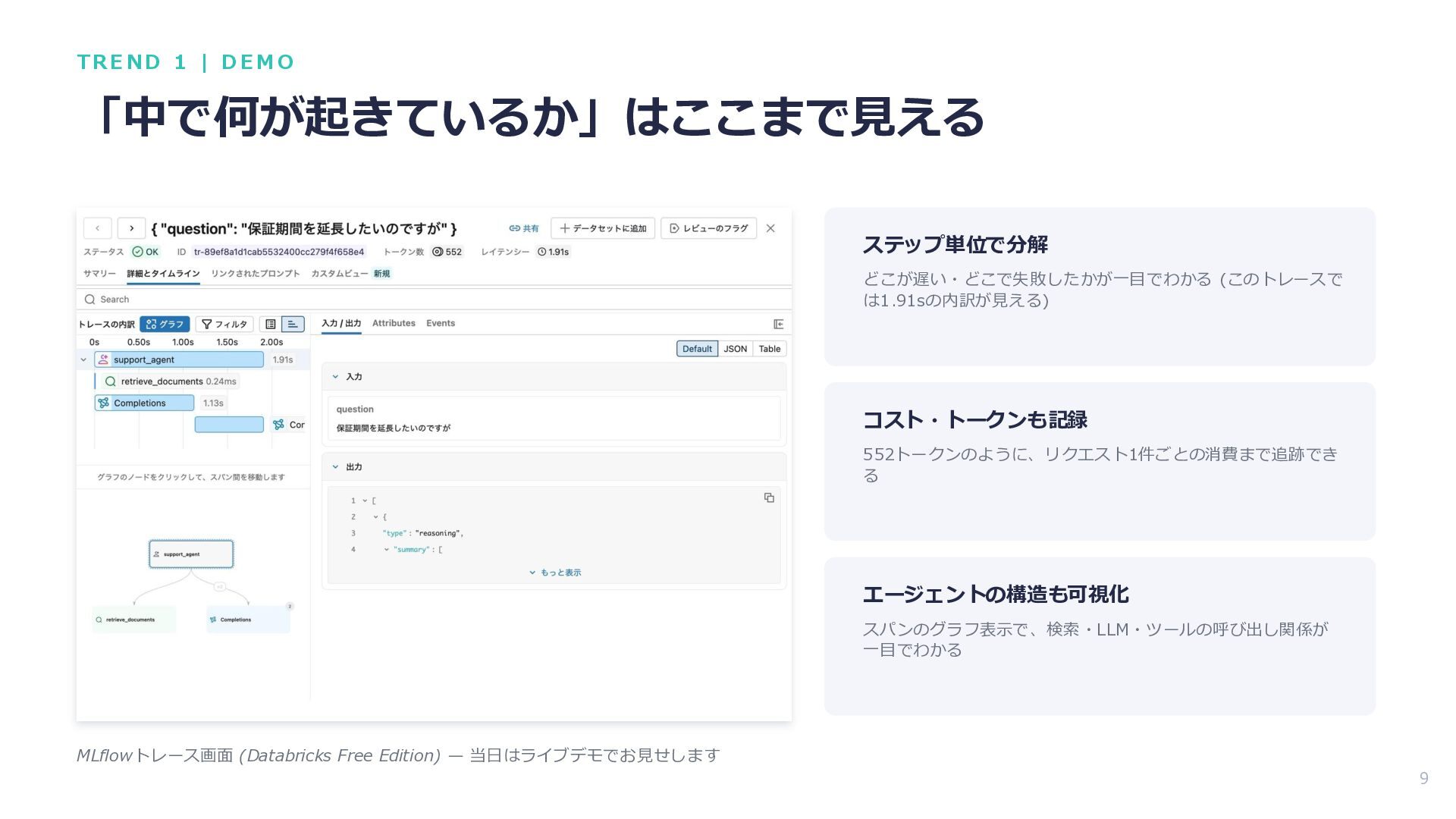Select the JSON render mode
Image resolution: width=1456 pixels, height=819 pixels.
click(x=736, y=349)
